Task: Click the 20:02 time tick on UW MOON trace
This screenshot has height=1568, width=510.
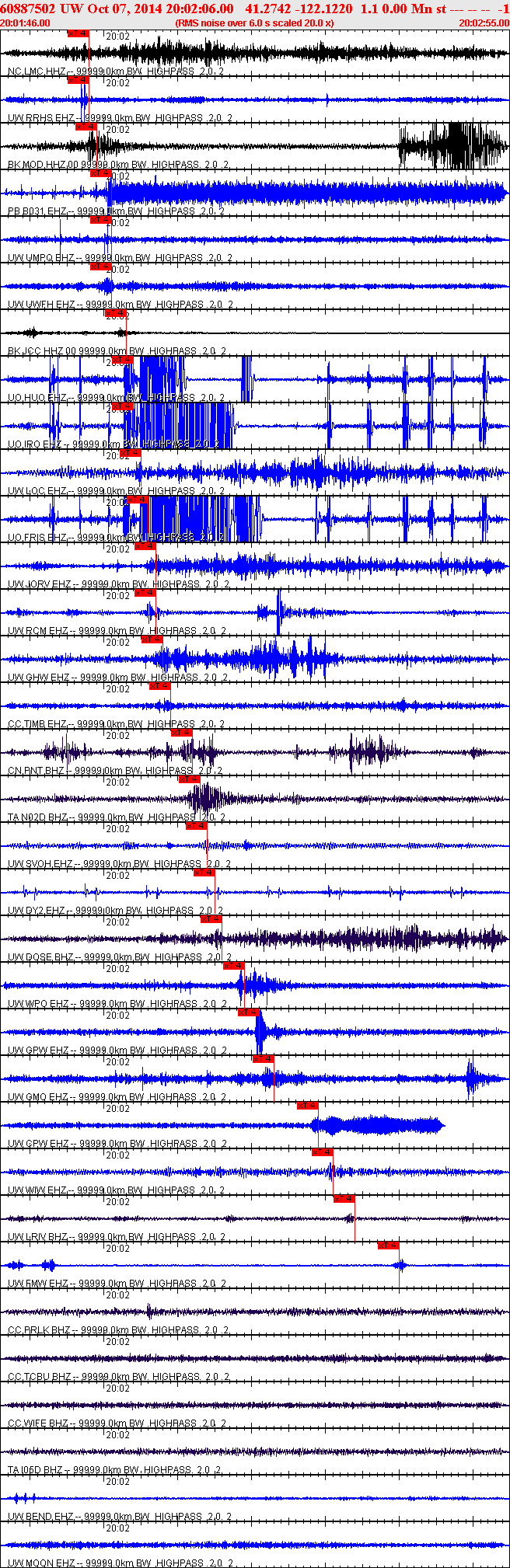Action: click(x=117, y=1528)
